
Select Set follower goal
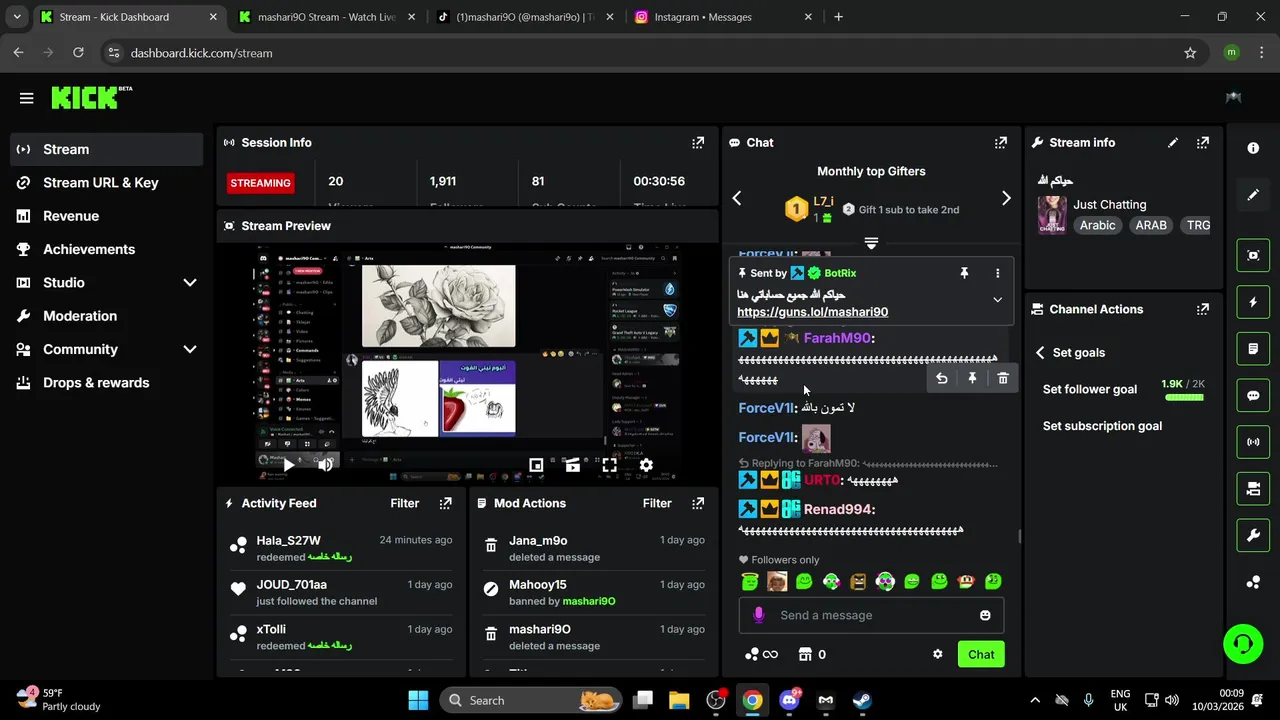[1089, 389]
